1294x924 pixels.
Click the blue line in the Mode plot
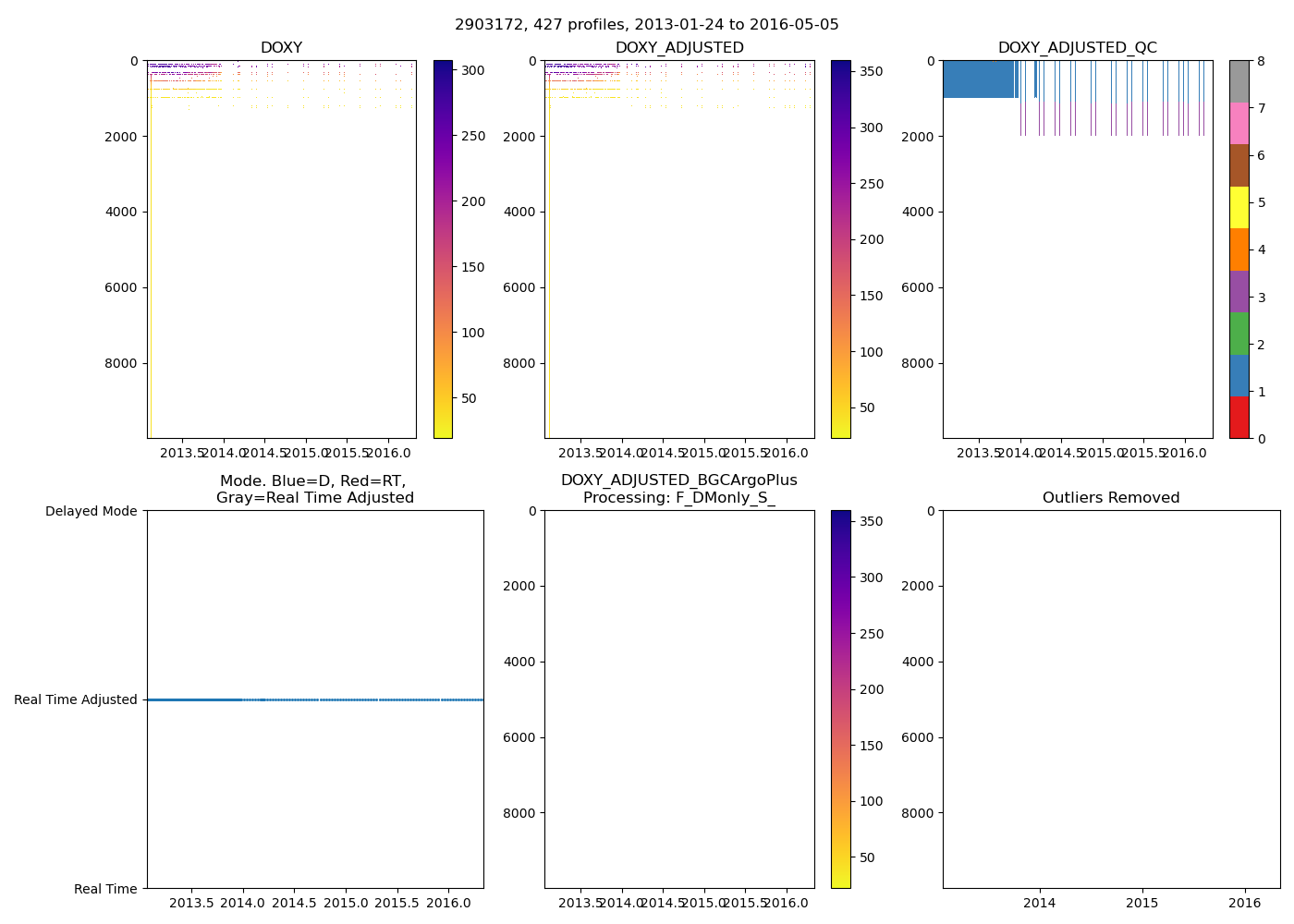pyautogui.click(x=194, y=699)
